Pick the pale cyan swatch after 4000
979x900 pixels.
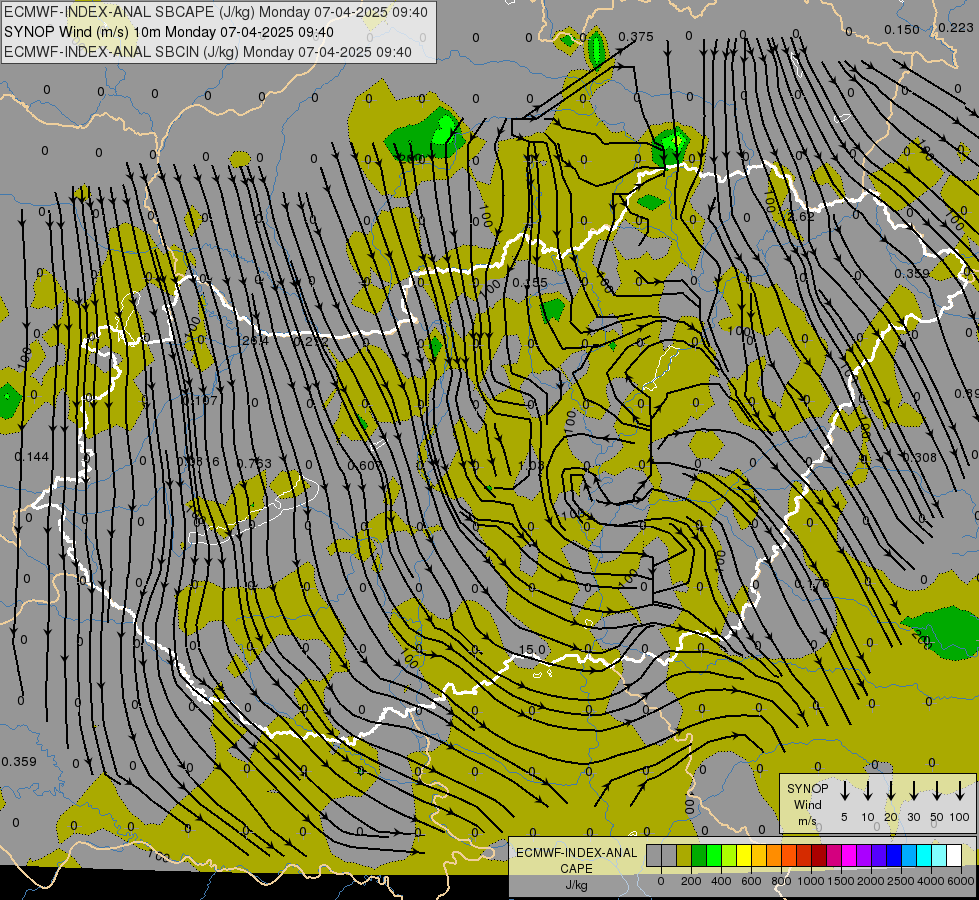pos(940,856)
